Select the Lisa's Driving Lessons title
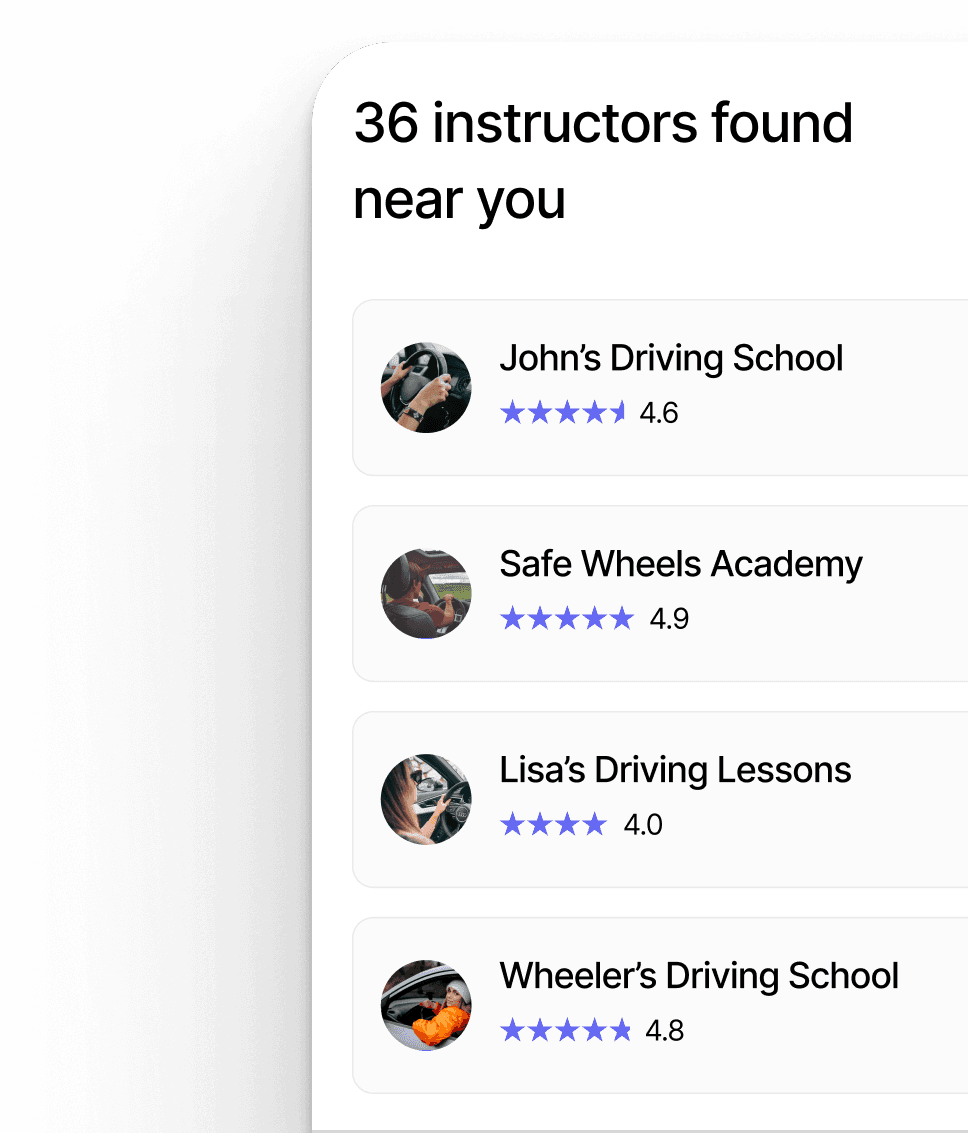Image resolution: width=968 pixels, height=1133 pixels. 675,770
